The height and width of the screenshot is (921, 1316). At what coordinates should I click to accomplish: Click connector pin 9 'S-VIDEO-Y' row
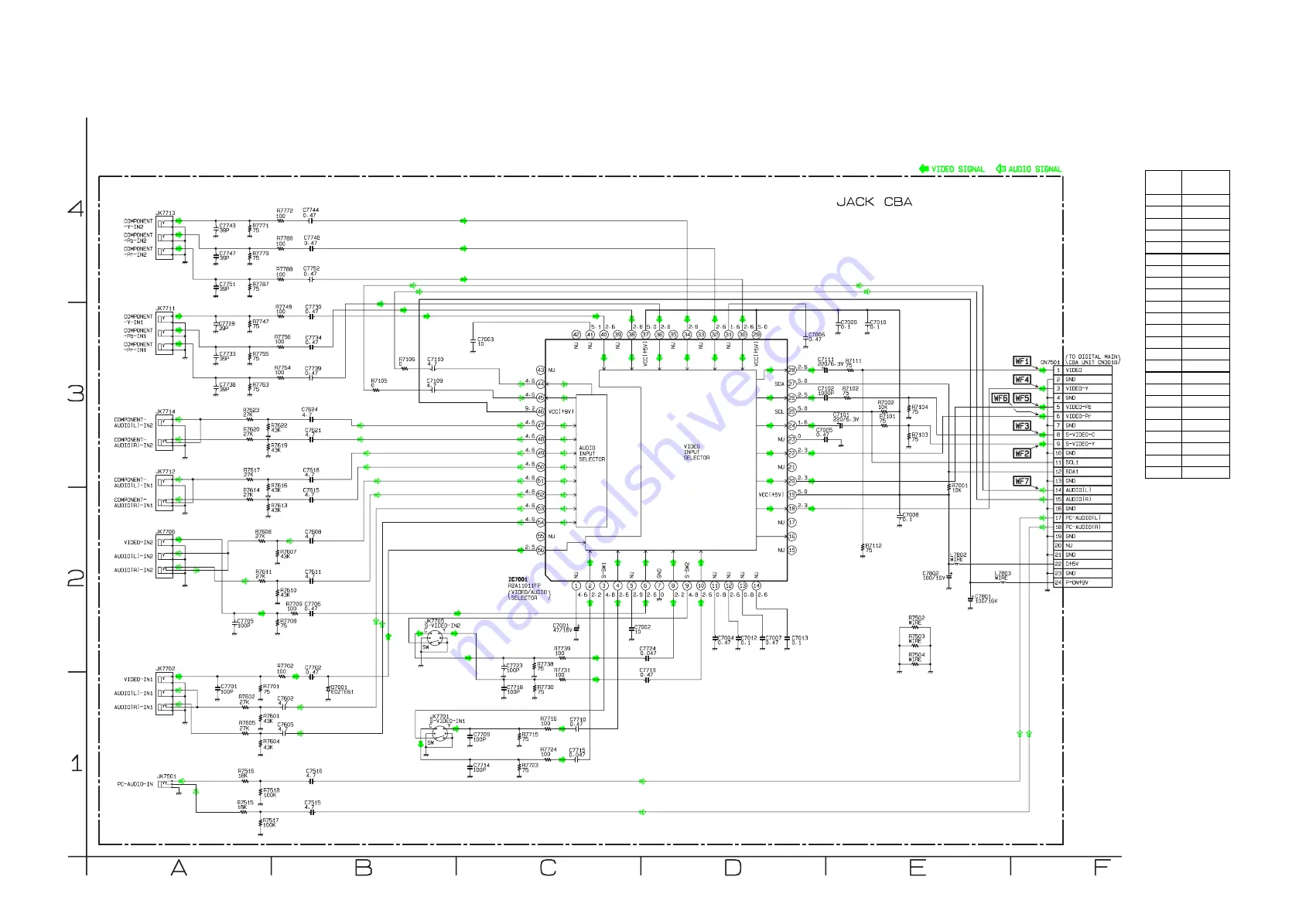click(1082, 444)
